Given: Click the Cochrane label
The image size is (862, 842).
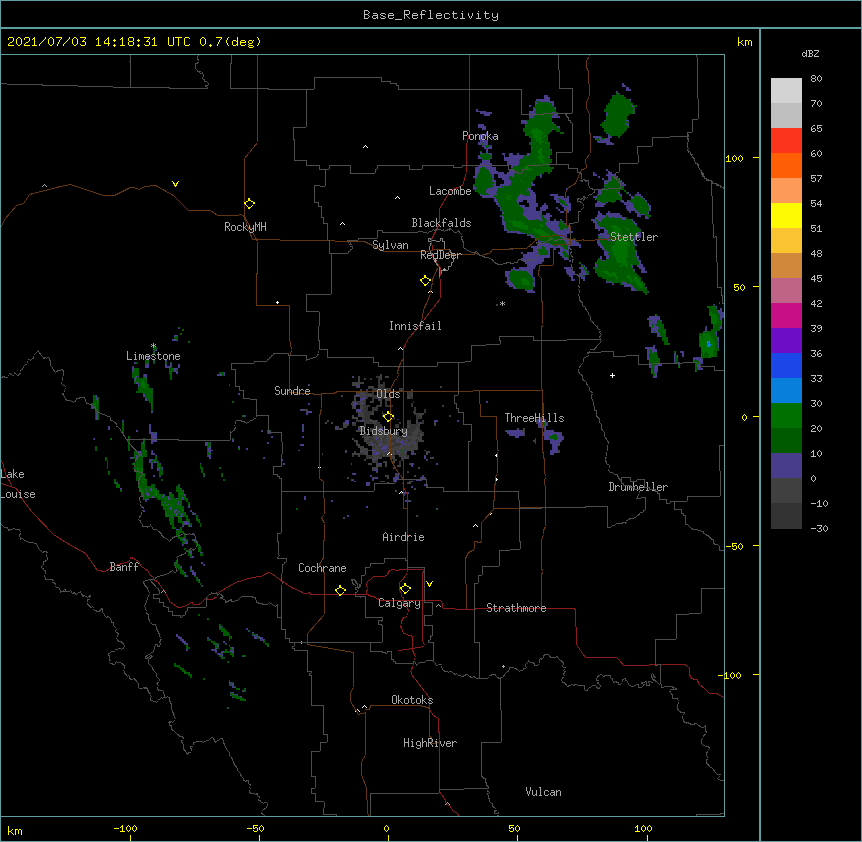Looking at the screenshot, I should (322, 568).
